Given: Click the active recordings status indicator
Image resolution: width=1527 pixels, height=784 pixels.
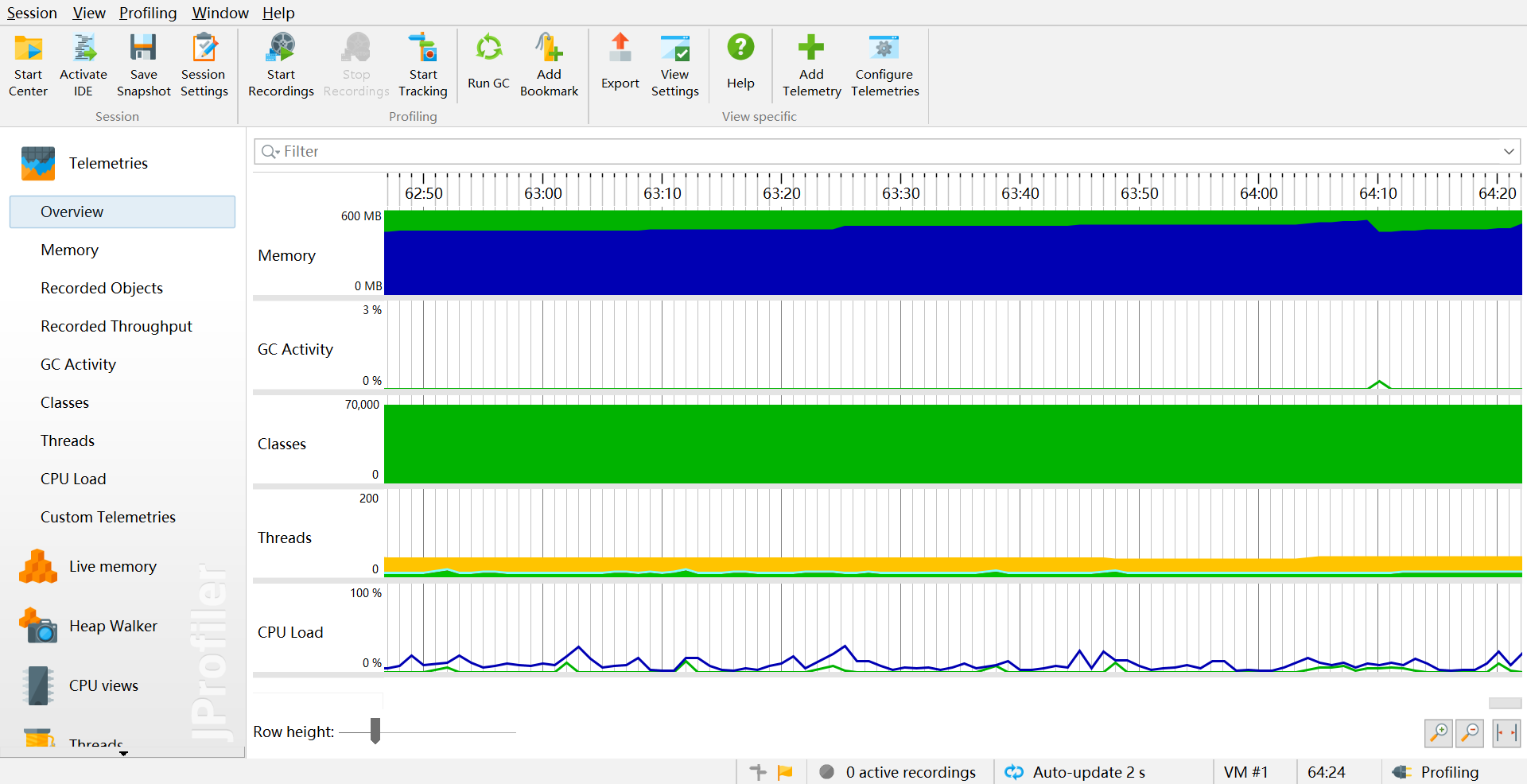Looking at the screenshot, I should (897, 772).
